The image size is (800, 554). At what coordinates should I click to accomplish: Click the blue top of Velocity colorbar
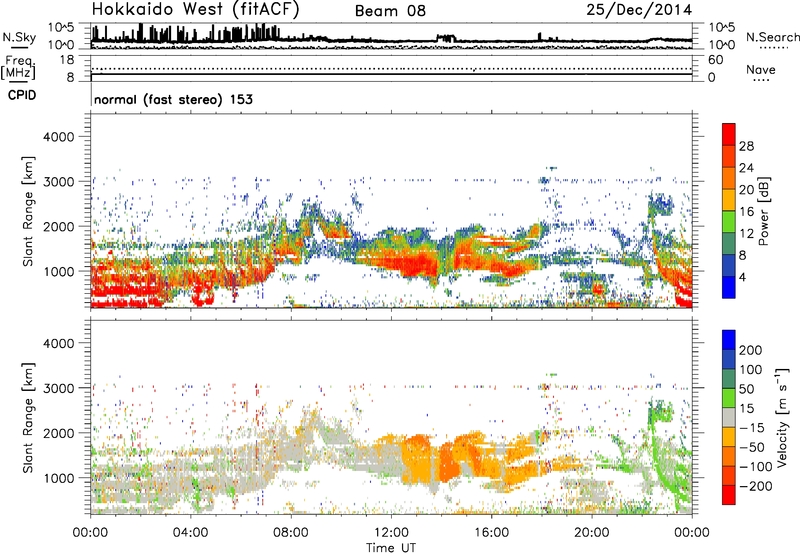click(729, 340)
